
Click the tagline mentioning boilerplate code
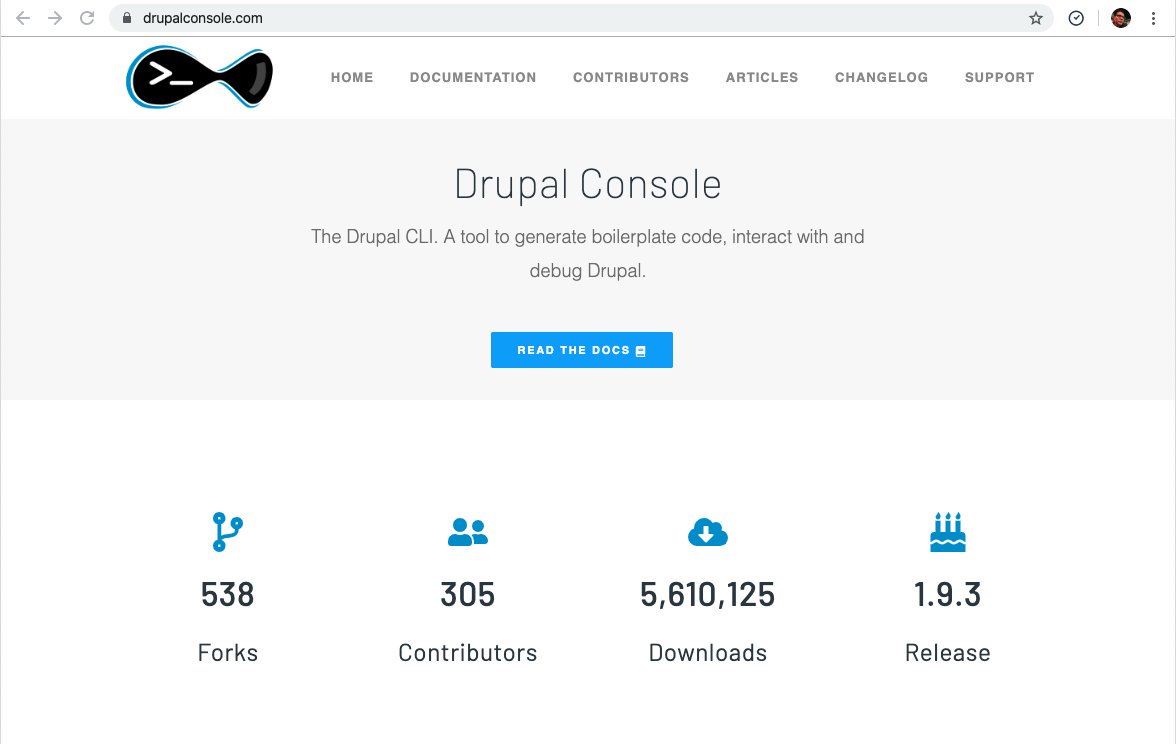tap(588, 237)
